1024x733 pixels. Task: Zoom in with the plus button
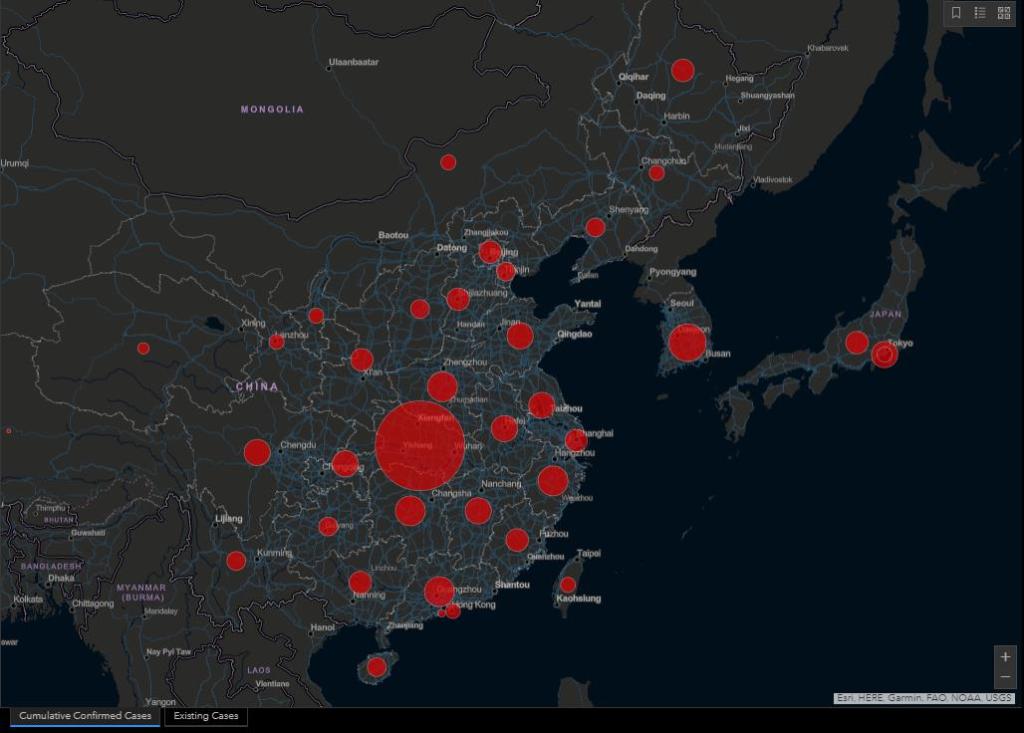tap(1005, 657)
